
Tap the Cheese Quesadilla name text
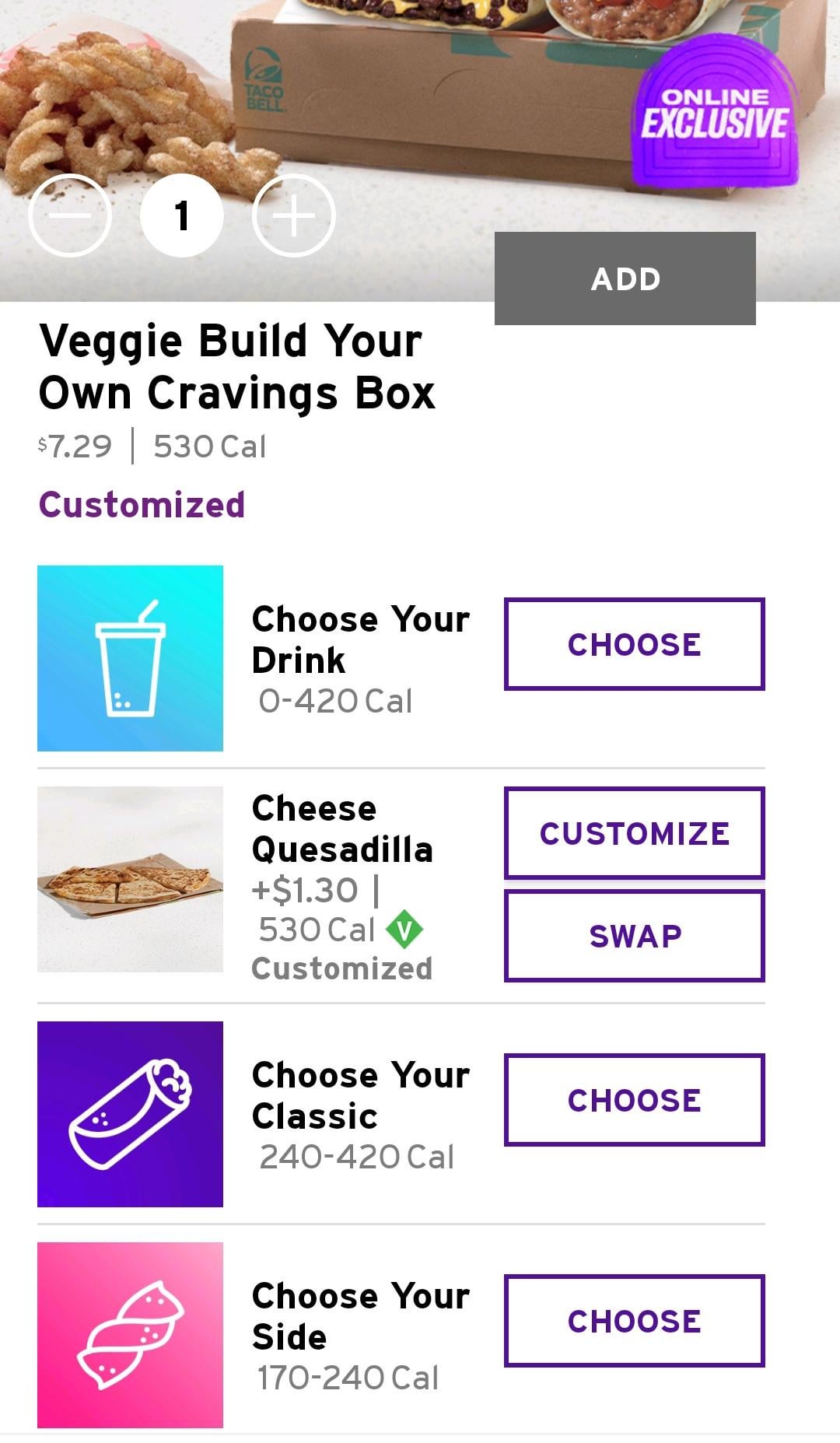tap(341, 829)
